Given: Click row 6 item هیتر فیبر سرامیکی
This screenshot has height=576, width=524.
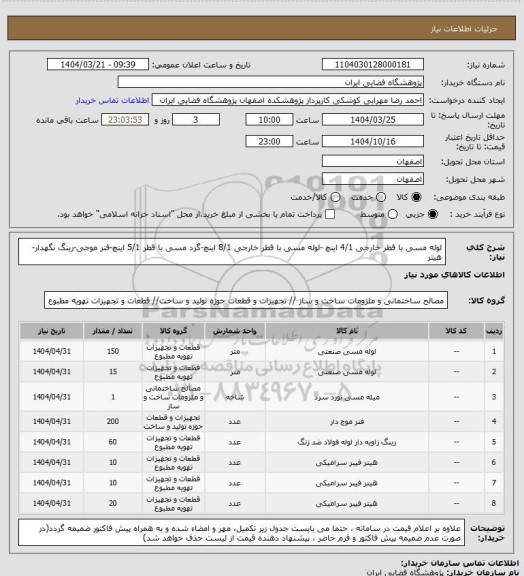Looking at the screenshot, I should point(347,463).
